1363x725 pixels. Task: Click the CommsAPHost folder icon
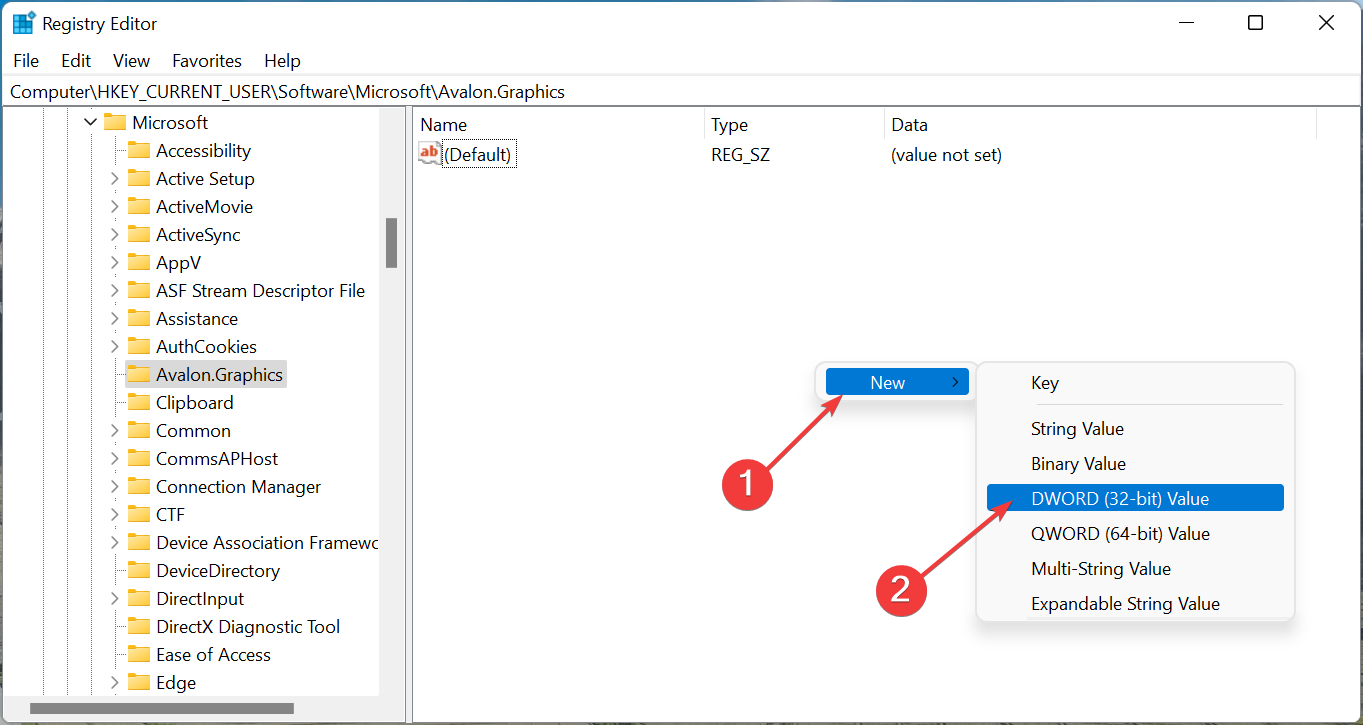139,459
